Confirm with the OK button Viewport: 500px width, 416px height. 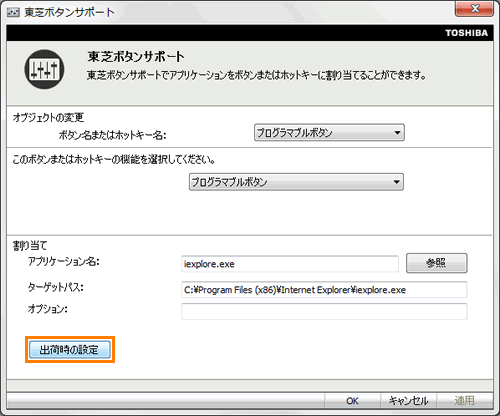coord(352,401)
